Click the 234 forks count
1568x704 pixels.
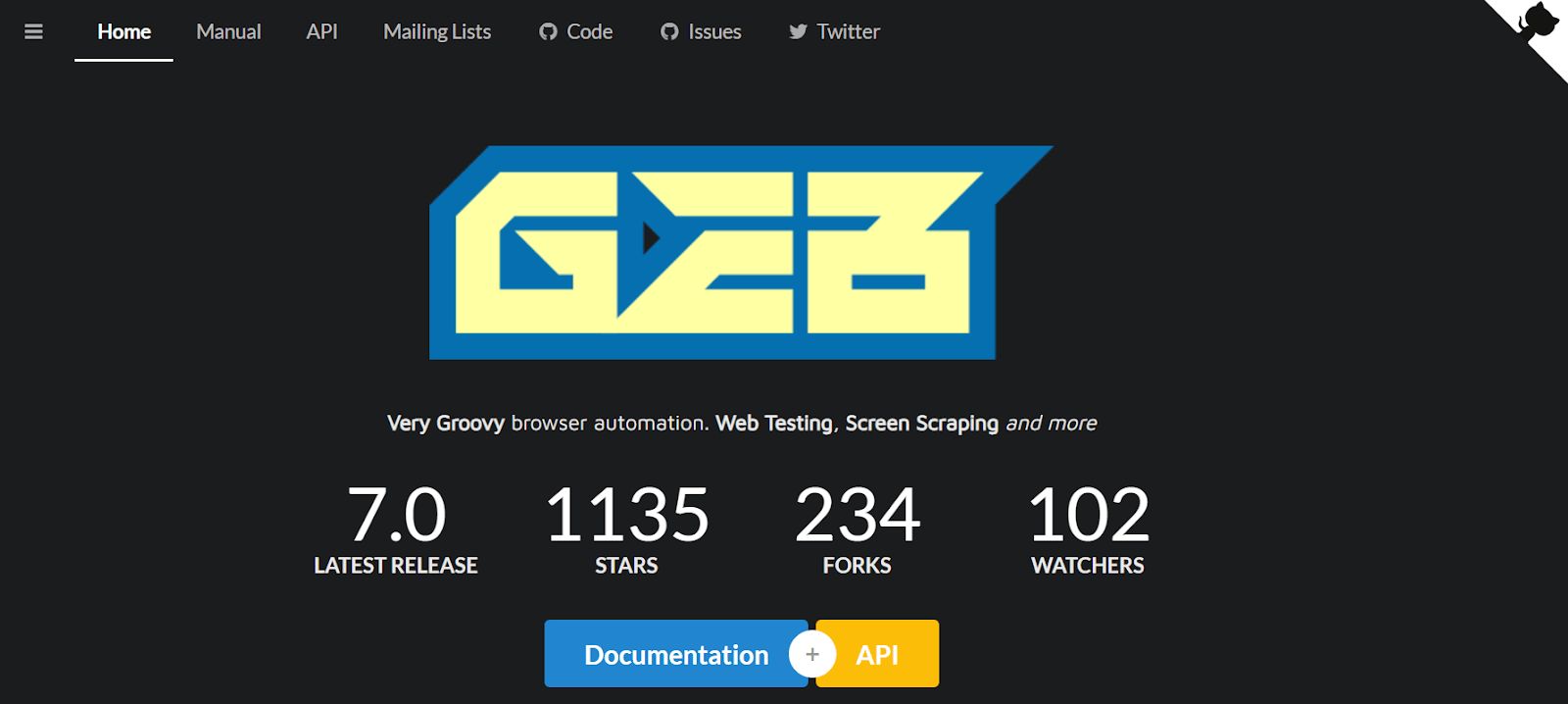(857, 515)
